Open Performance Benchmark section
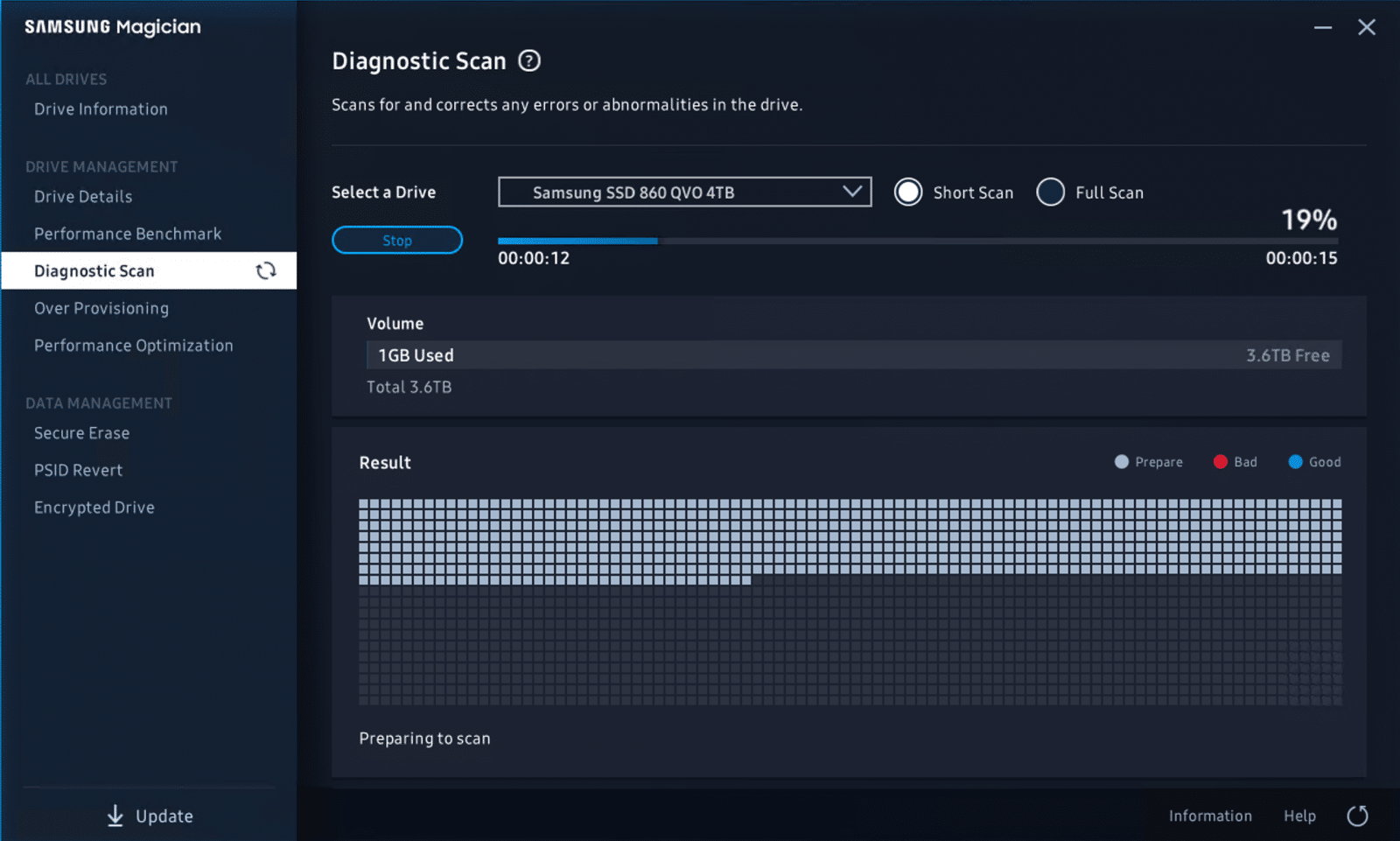This screenshot has height=841, width=1400. 128,234
